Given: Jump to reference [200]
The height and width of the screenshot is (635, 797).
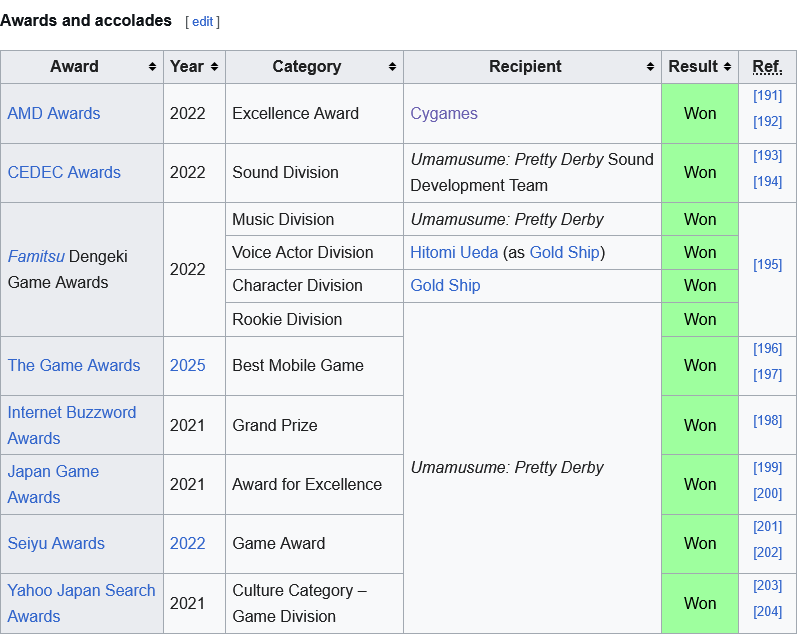Looking at the screenshot, I should pos(768,493).
